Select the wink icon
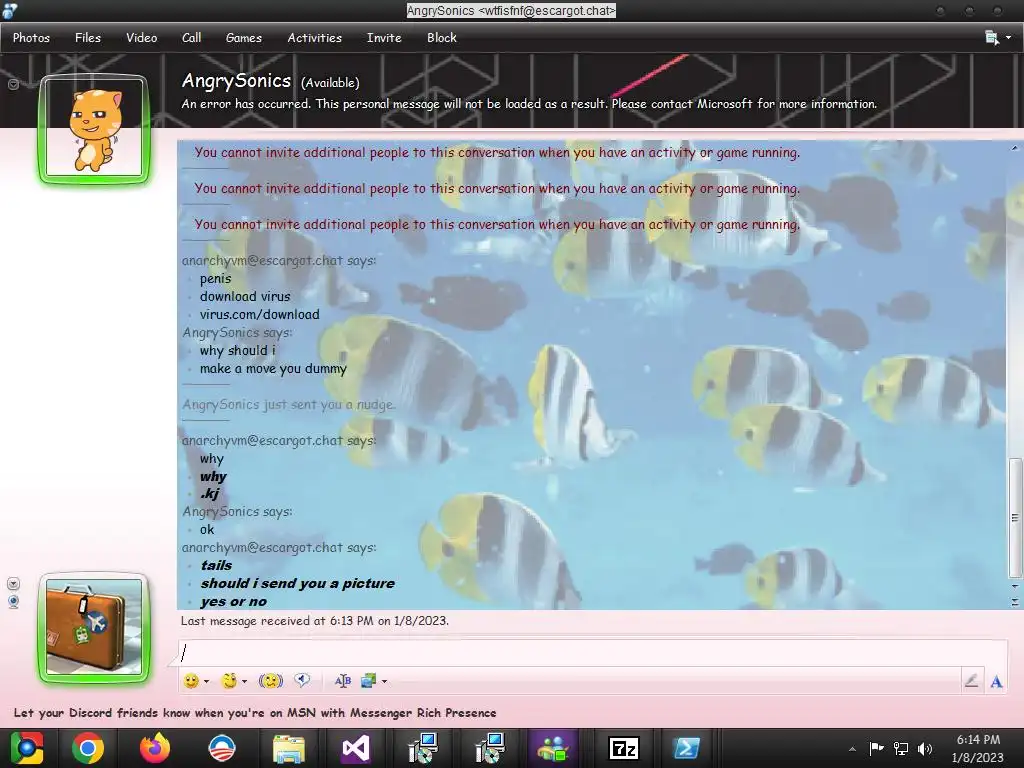The image size is (1024, 768). [229, 681]
